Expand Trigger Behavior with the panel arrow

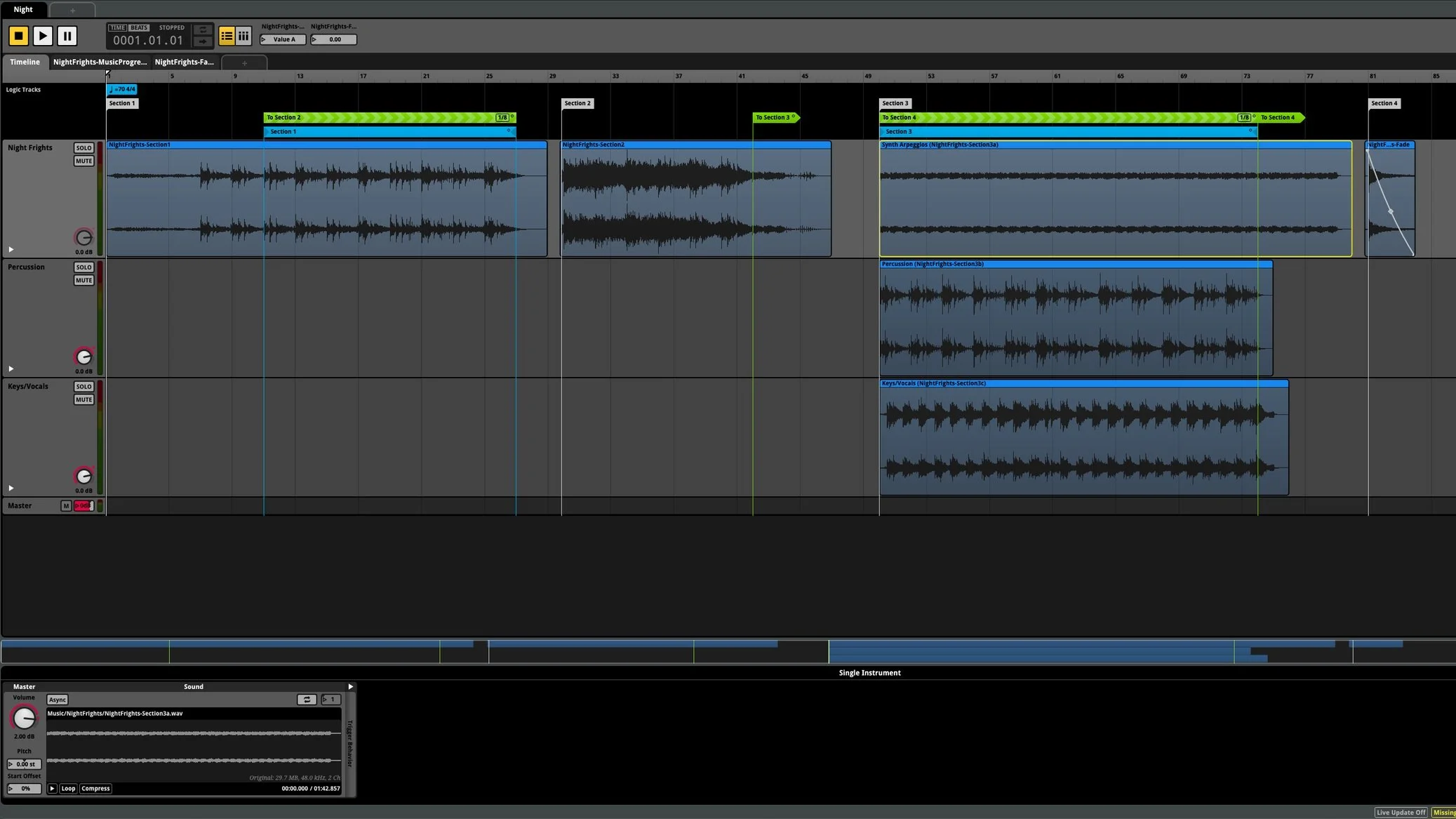pos(350,687)
